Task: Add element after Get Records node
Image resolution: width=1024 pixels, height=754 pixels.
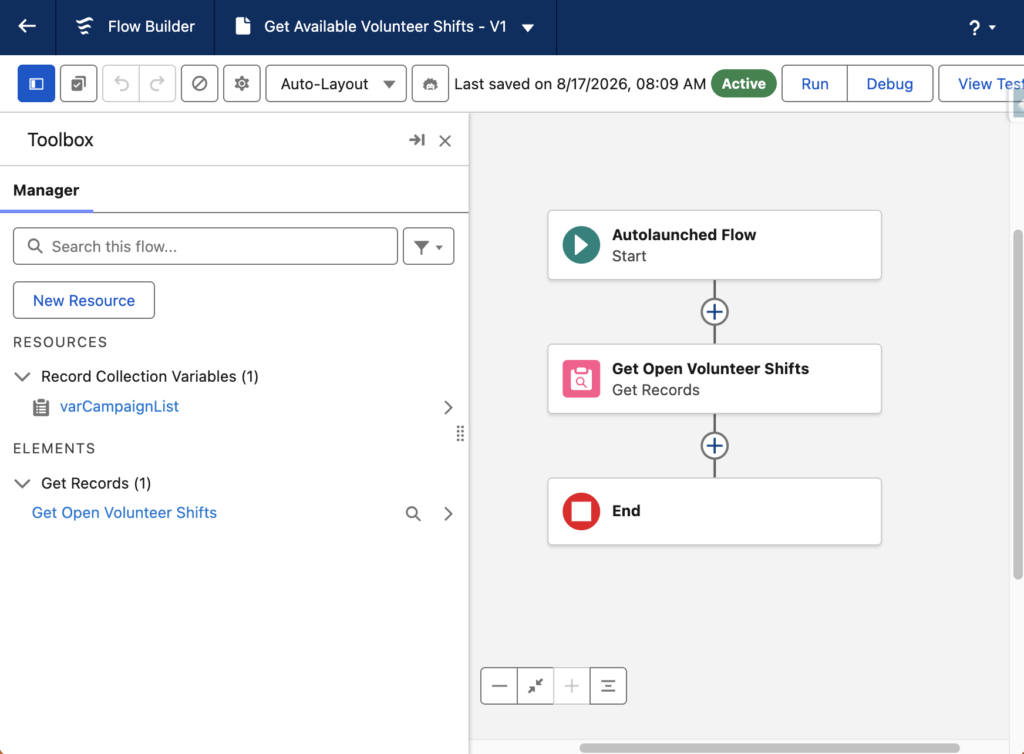Action: click(x=714, y=446)
